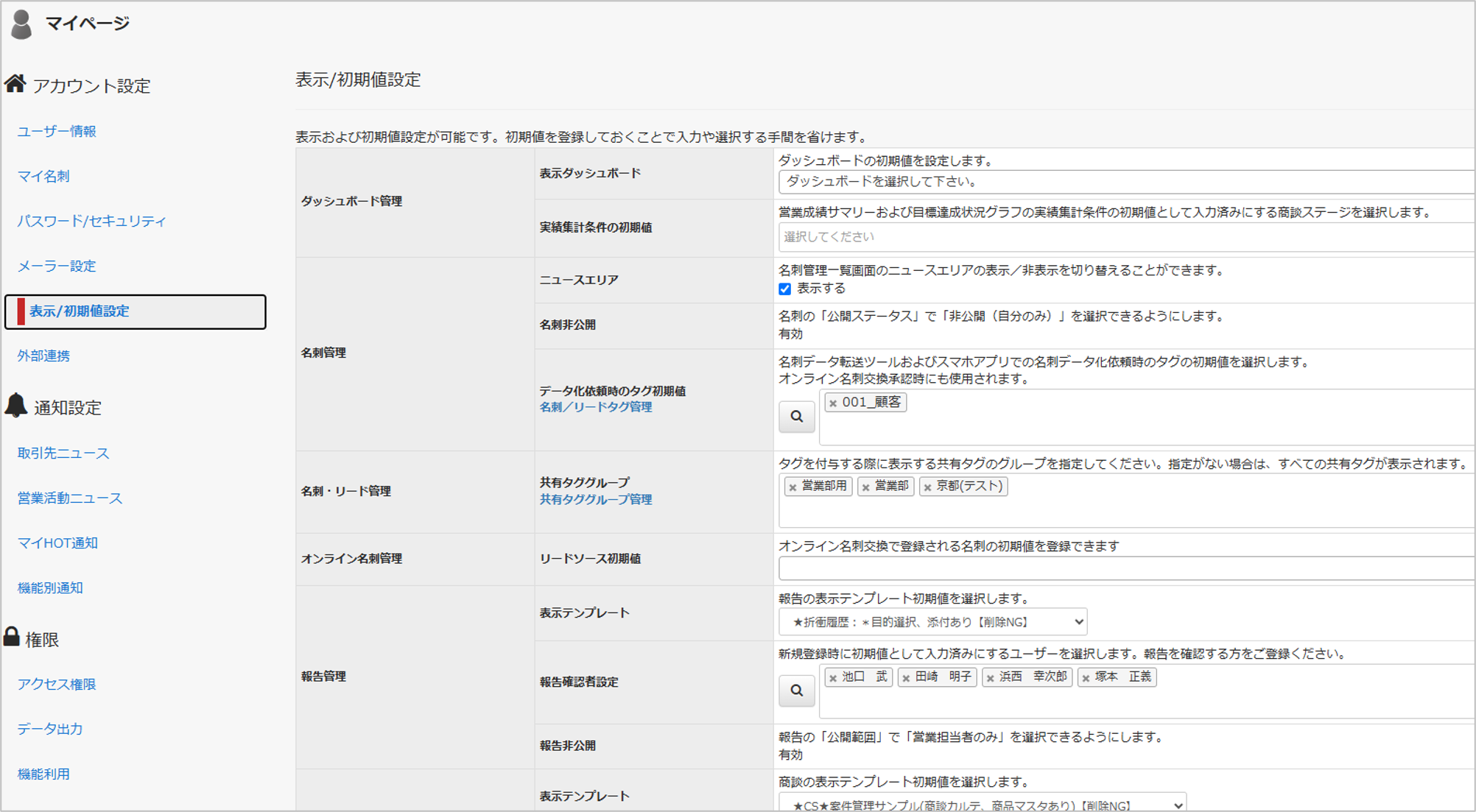Click the 報告非公開 row label
This screenshot has width=1476, height=812.
pos(567,746)
